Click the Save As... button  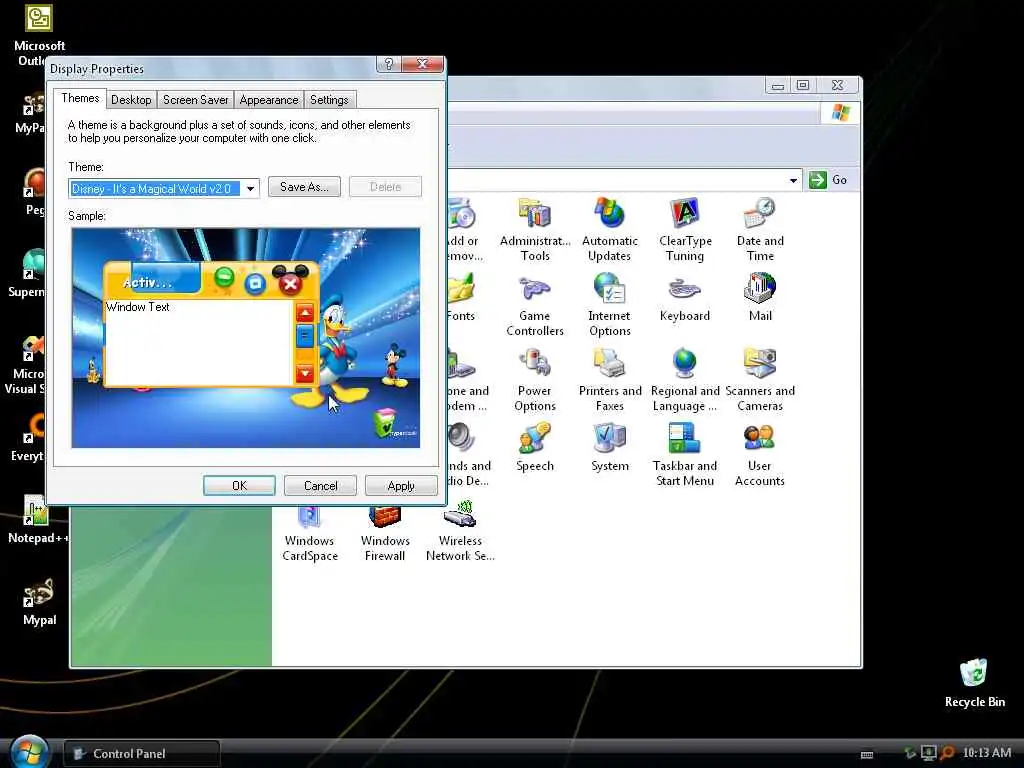(304, 187)
